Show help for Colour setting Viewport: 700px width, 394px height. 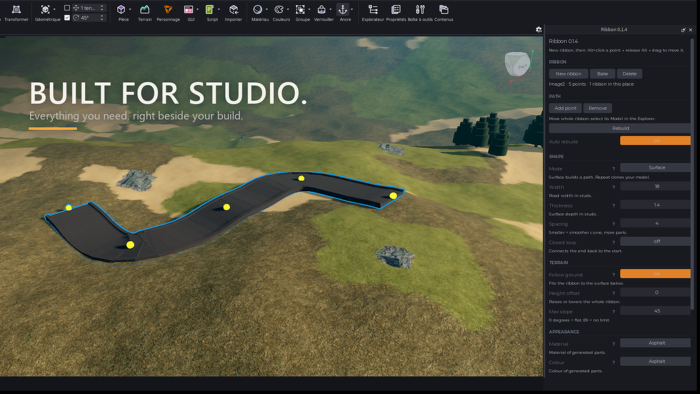tap(613, 362)
